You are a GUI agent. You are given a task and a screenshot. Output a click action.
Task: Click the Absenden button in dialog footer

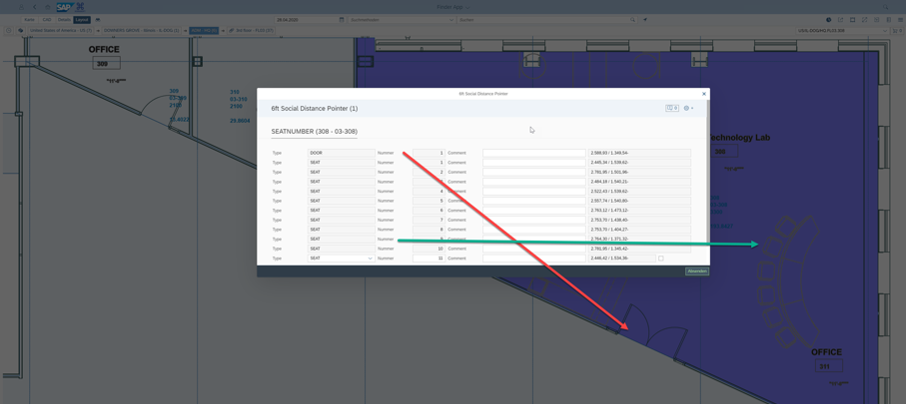click(697, 271)
